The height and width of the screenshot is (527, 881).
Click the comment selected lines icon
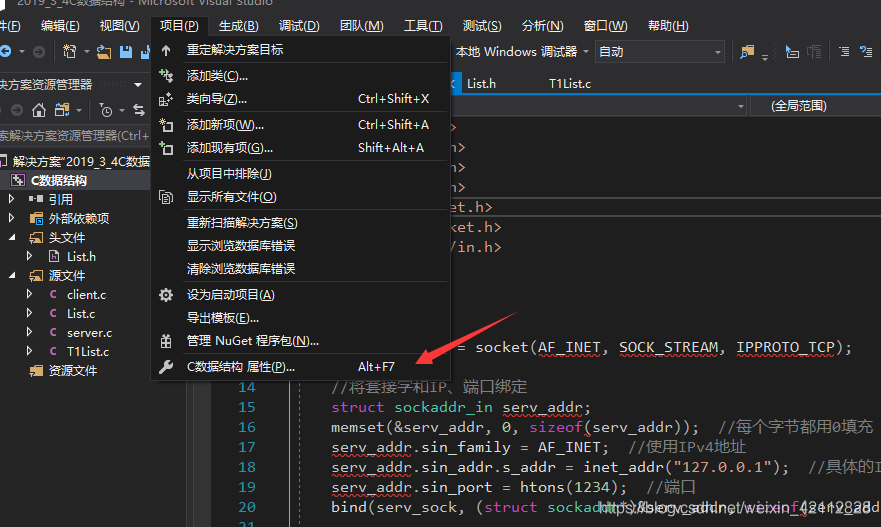click(844, 52)
